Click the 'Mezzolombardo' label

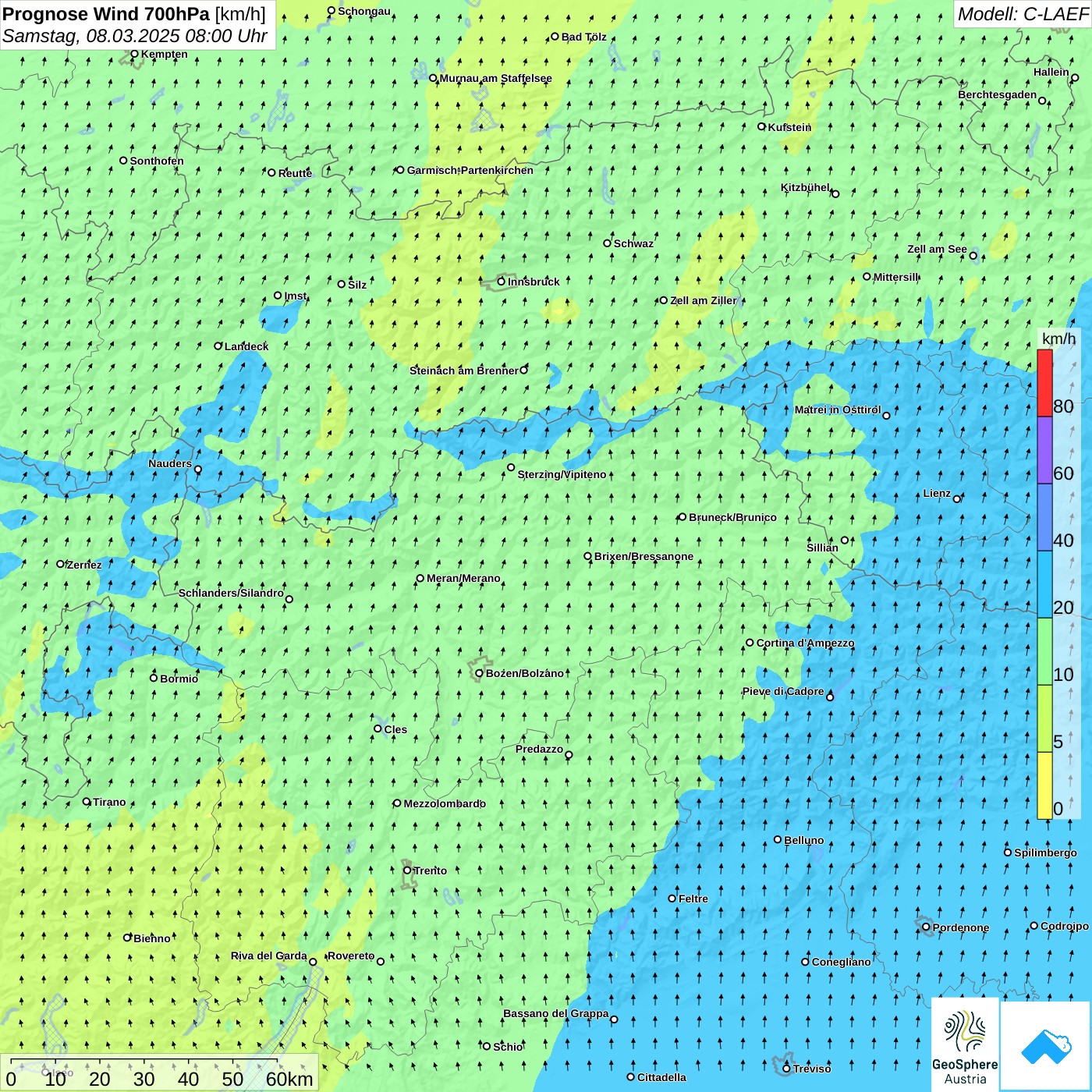[x=445, y=803]
